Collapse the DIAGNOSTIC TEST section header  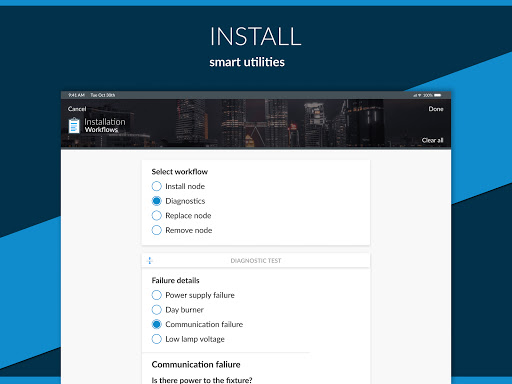(x=256, y=260)
